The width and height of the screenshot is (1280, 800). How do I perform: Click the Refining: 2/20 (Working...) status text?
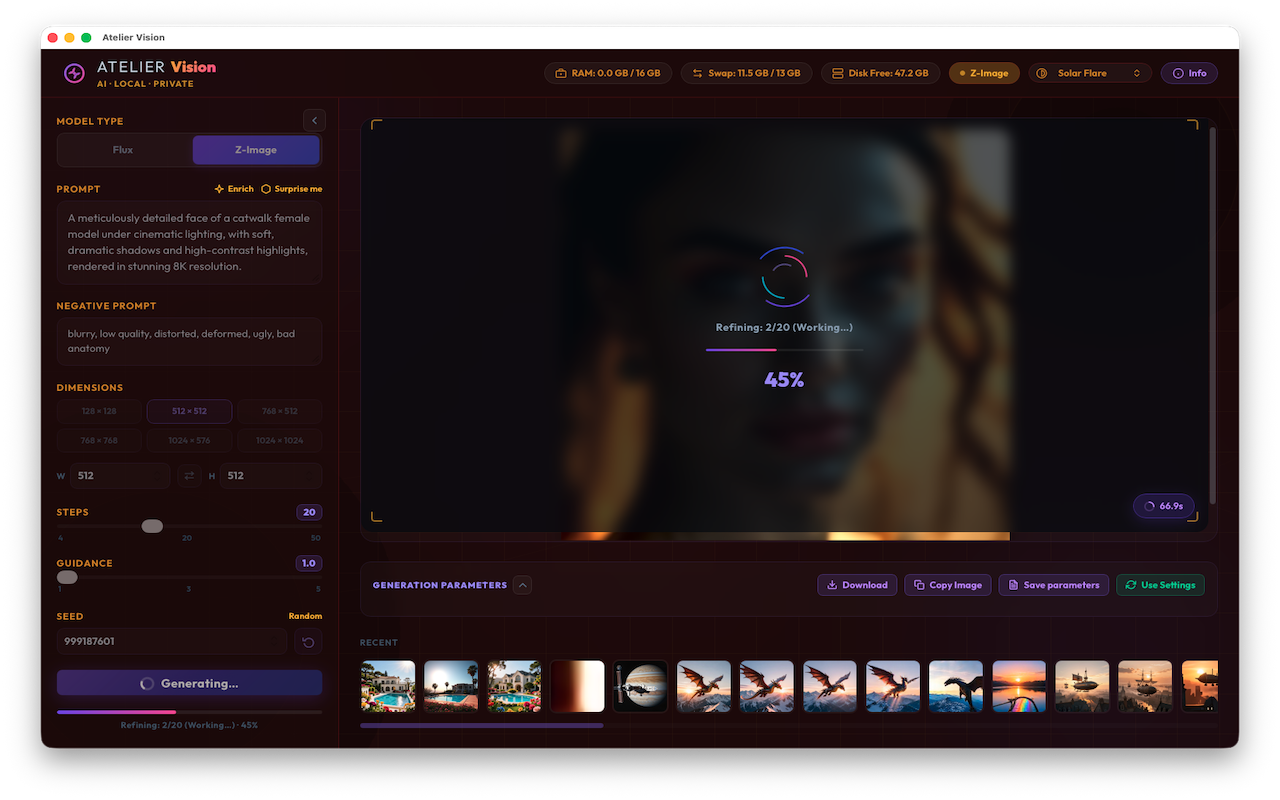pyautogui.click(x=784, y=327)
